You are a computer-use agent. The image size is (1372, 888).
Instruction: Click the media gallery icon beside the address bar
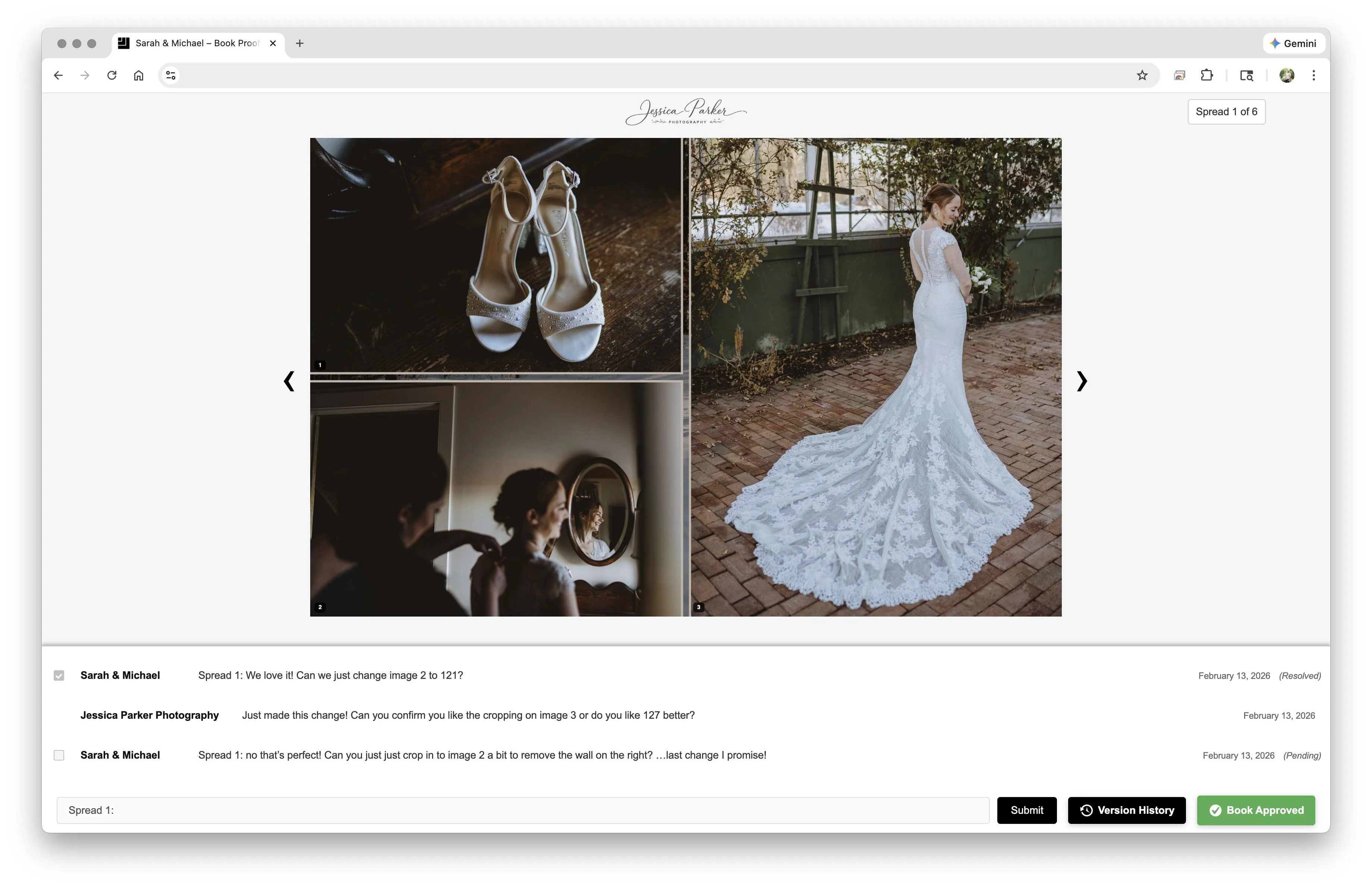[1179, 75]
